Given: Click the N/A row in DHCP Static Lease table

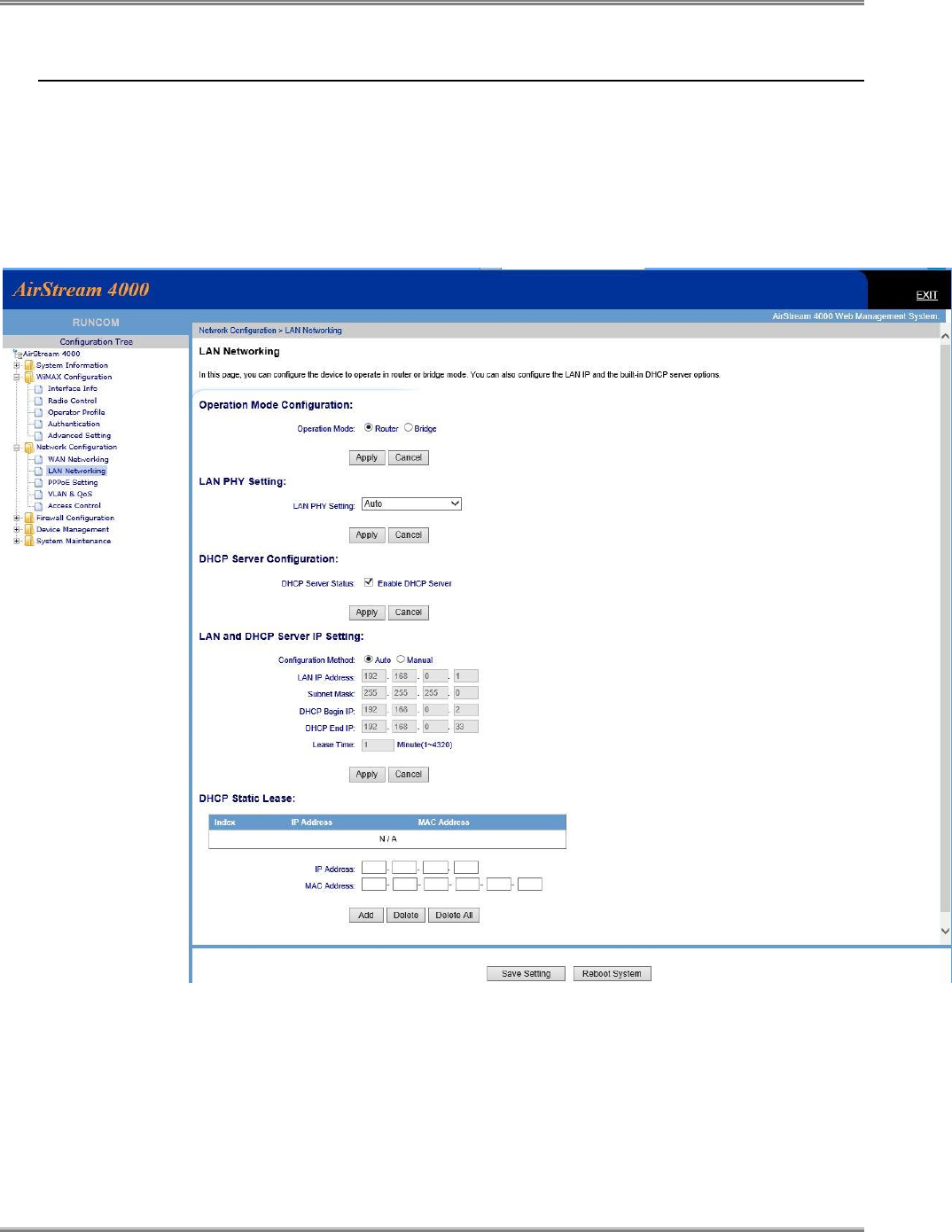Looking at the screenshot, I should pos(387,838).
